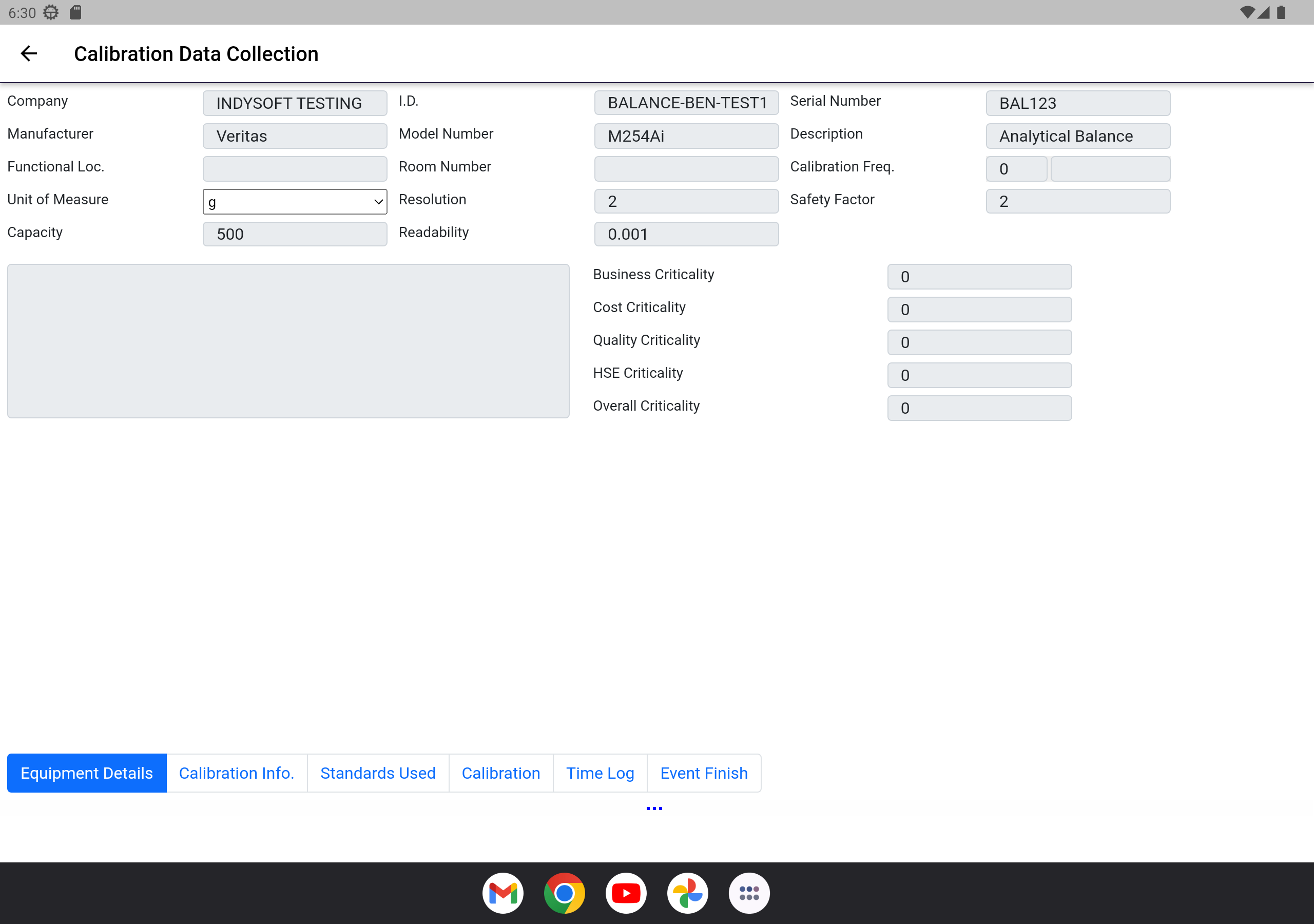Screen dimensions: 1314x924
Task: Select the Time Log tab
Action: click(600, 773)
